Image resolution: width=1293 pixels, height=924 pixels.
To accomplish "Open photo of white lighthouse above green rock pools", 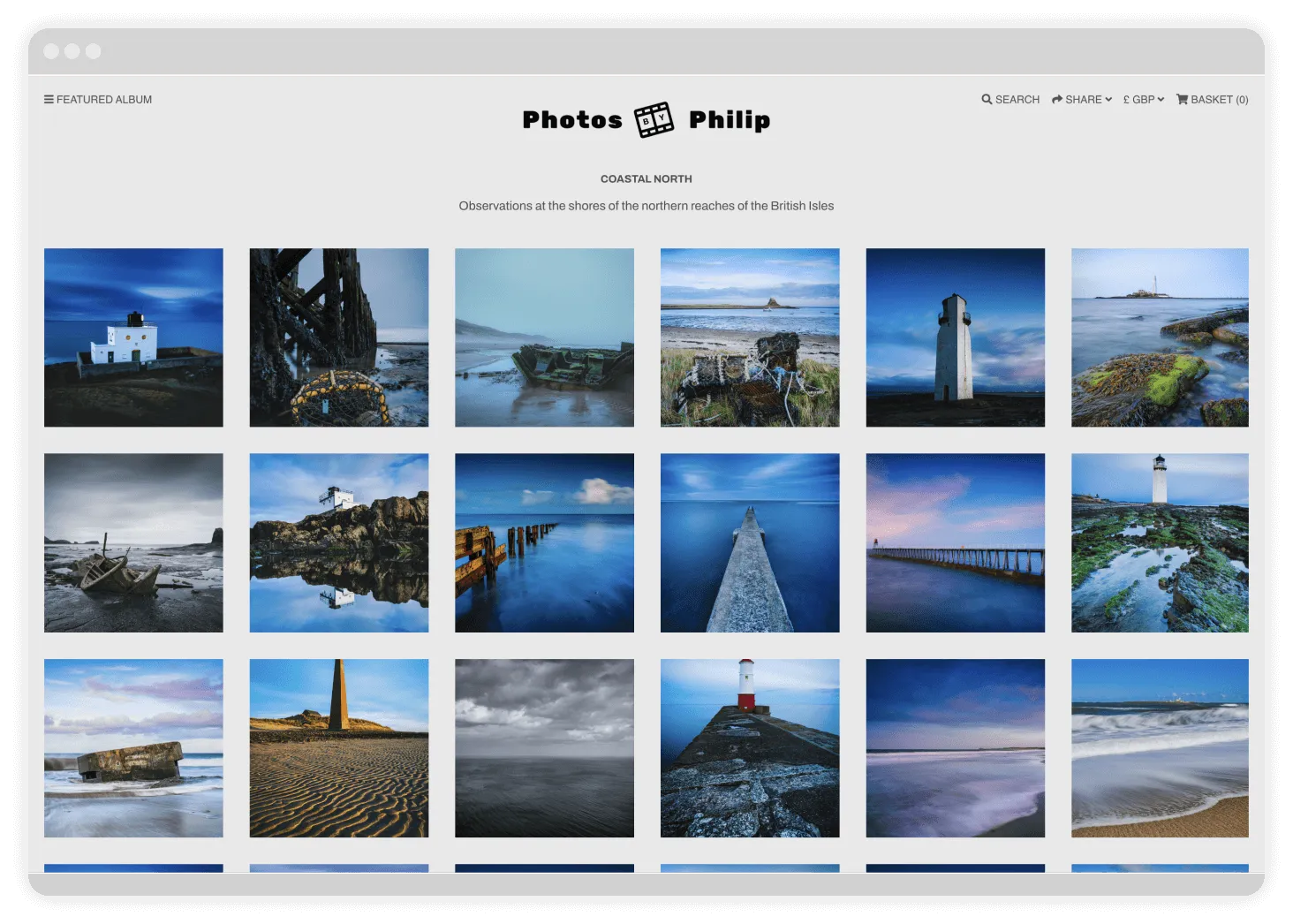I will click(1160, 543).
